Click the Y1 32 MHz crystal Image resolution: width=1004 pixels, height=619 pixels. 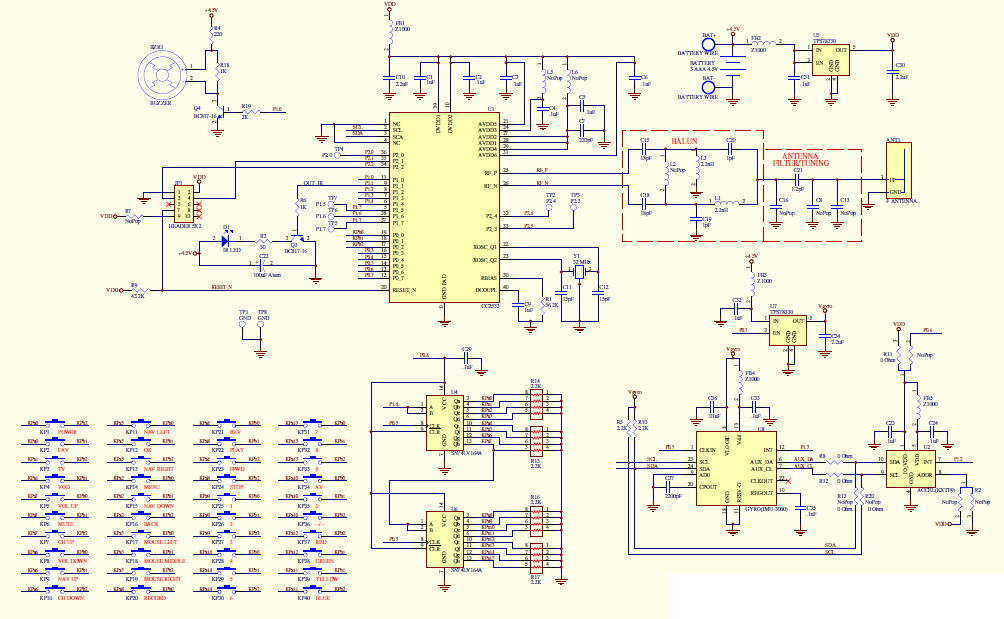[577, 273]
